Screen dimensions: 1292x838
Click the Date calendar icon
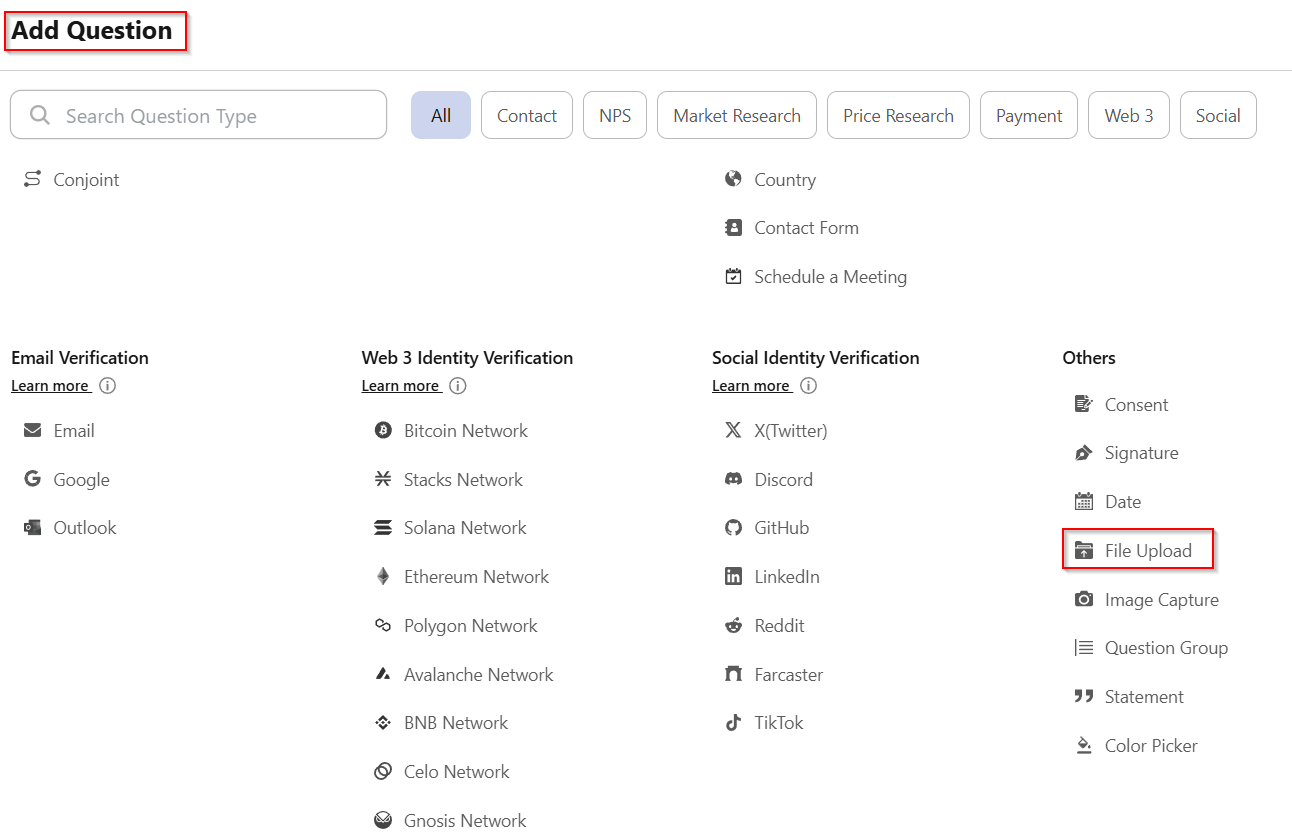[x=1084, y=501]
